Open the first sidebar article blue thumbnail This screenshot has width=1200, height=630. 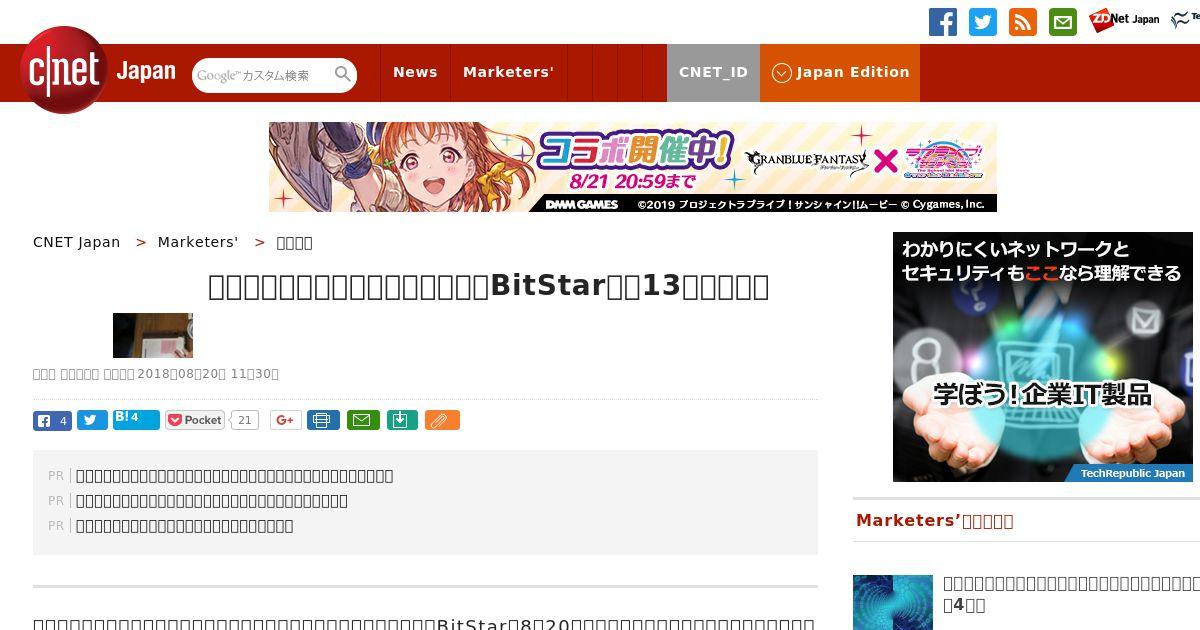(x=893, y=602)
